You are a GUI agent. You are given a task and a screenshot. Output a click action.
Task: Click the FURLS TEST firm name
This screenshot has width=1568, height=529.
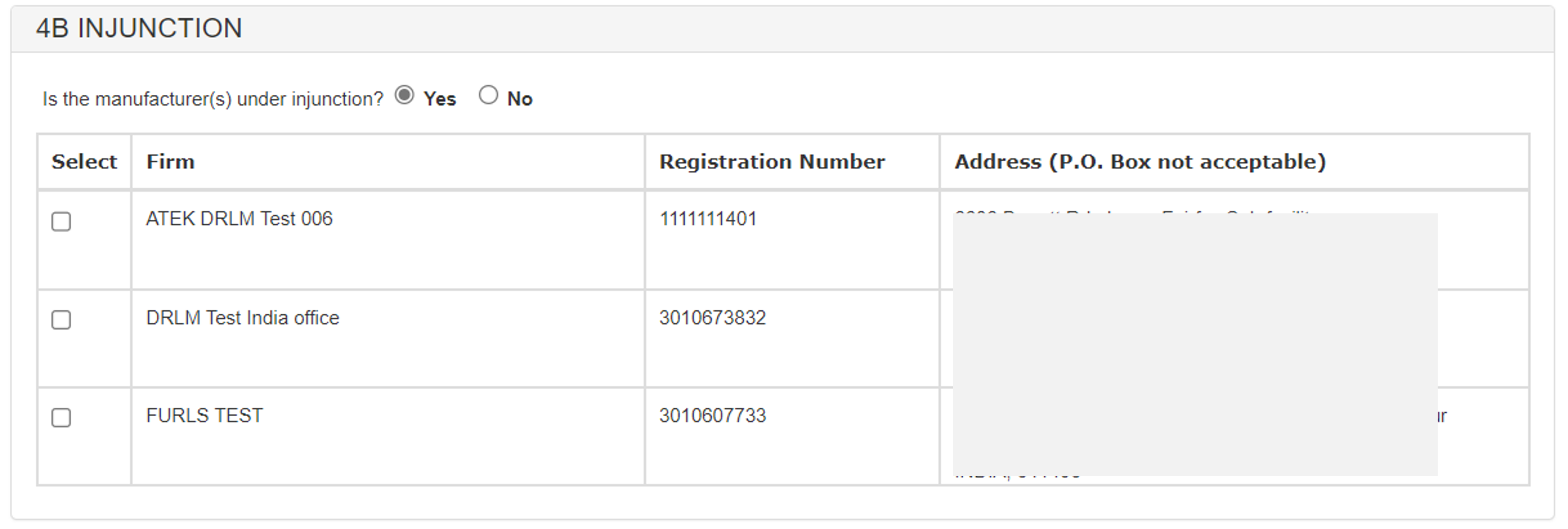(205, 416)
